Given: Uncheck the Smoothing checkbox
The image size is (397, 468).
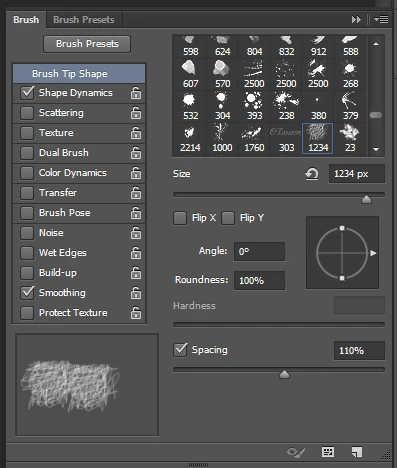Looking at the screenshot, I should coord(27,293).
